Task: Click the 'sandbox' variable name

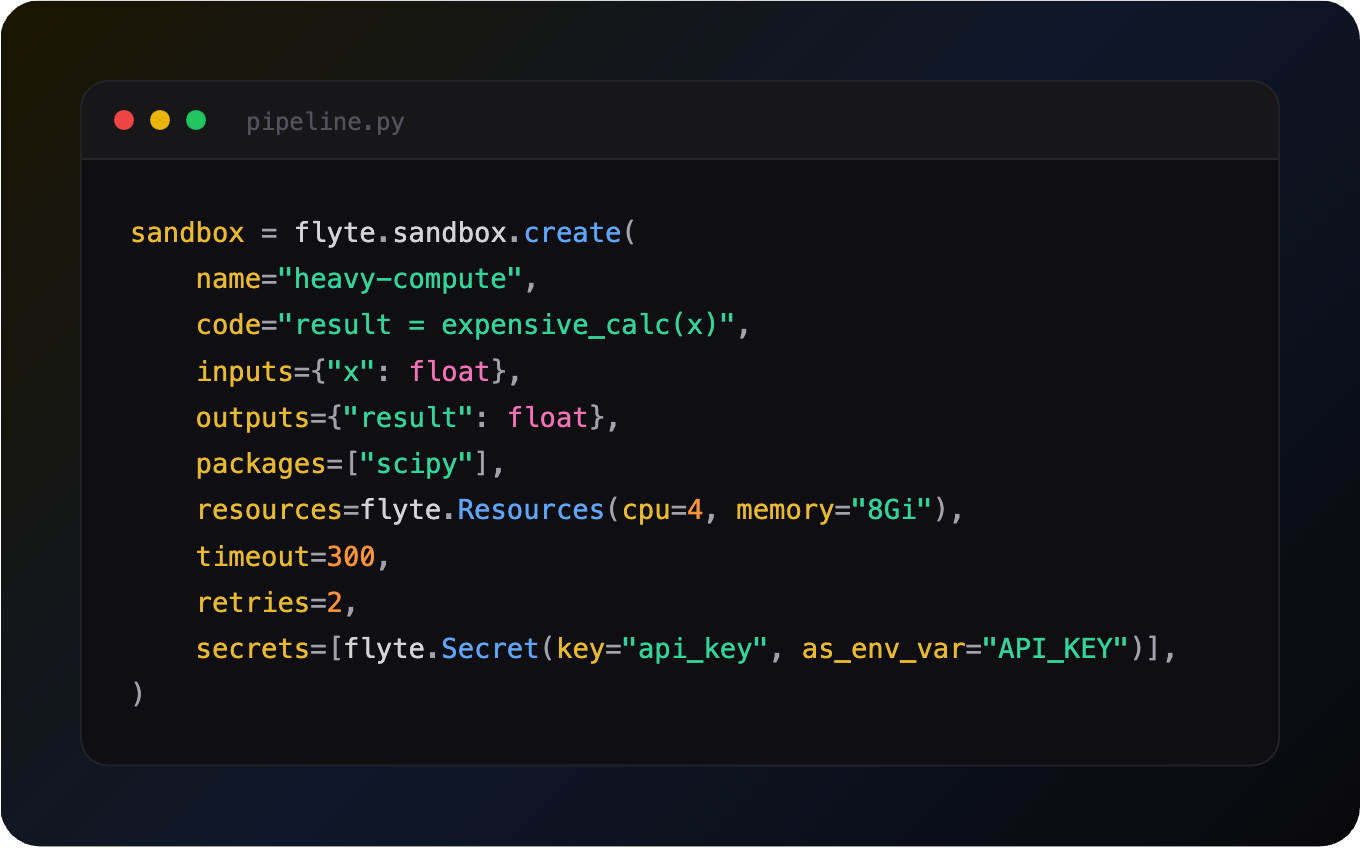Action: click(188, 233)
